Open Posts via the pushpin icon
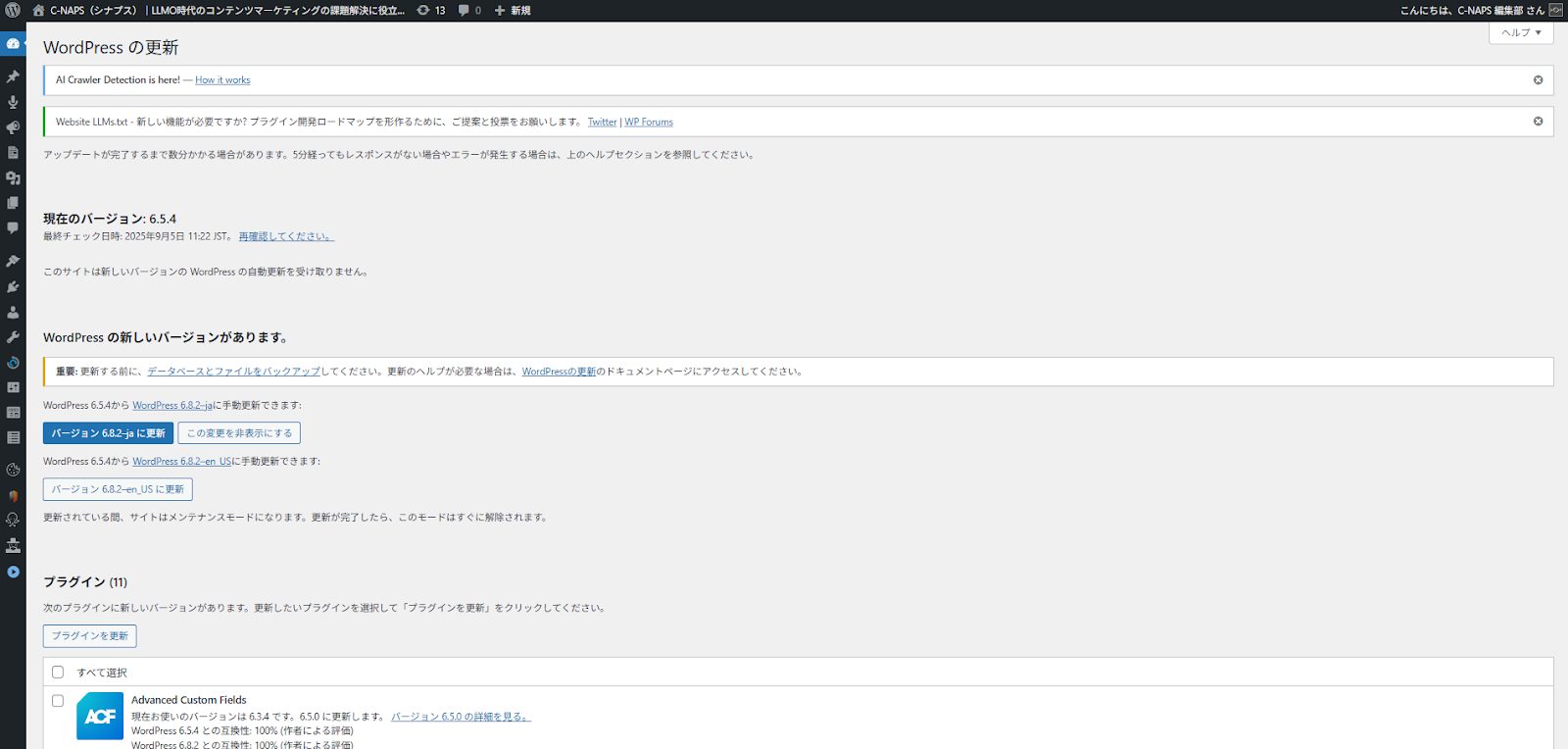 (13, 76)
